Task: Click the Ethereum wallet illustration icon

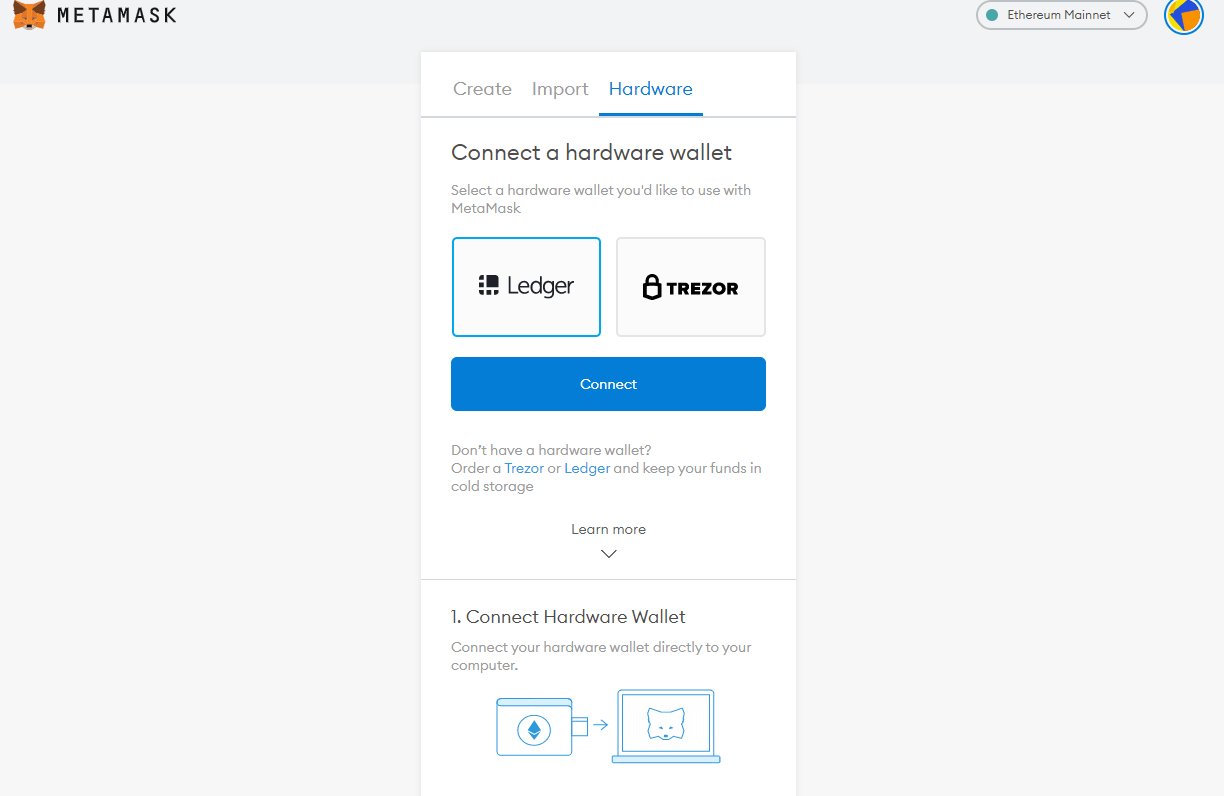Action: [x=534, y=727]
